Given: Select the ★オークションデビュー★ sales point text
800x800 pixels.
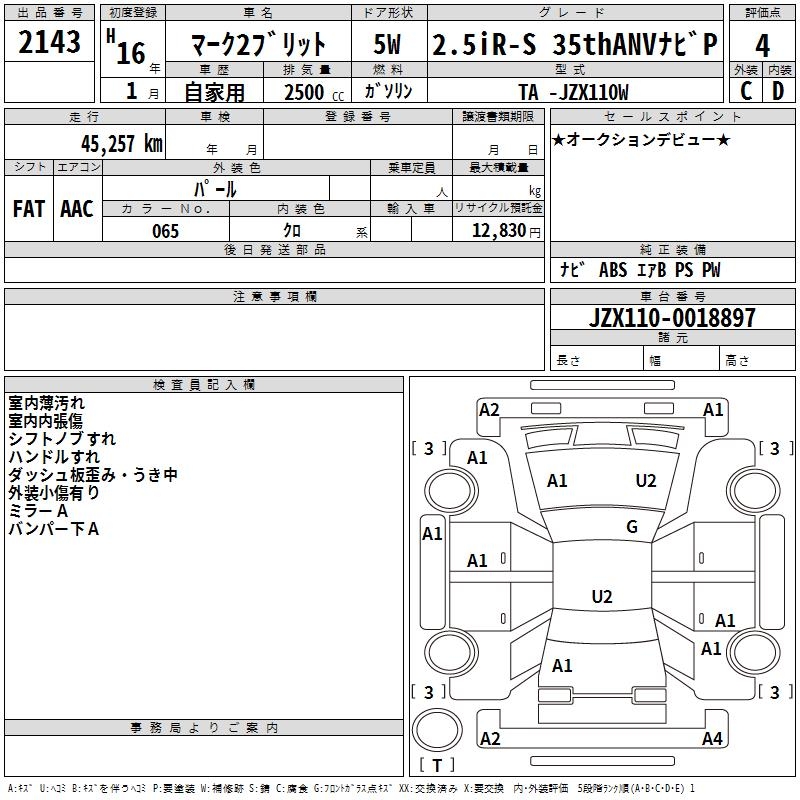Looking at the screenshot, I should 641,139.
